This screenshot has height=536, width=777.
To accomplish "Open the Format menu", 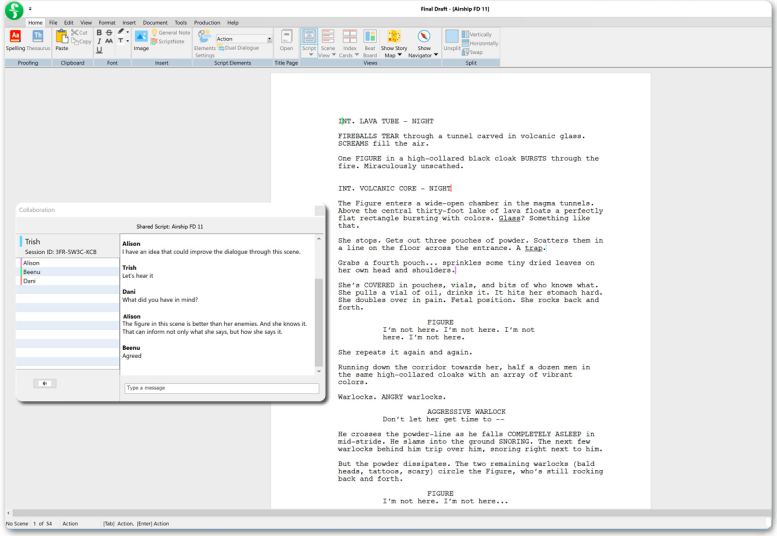I will pos(107,22).
